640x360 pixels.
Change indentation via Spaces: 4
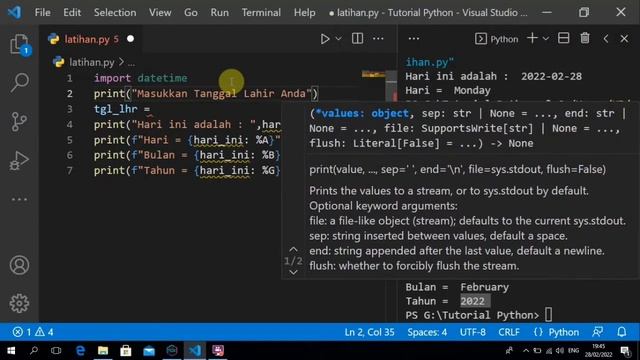pos(427,332)
